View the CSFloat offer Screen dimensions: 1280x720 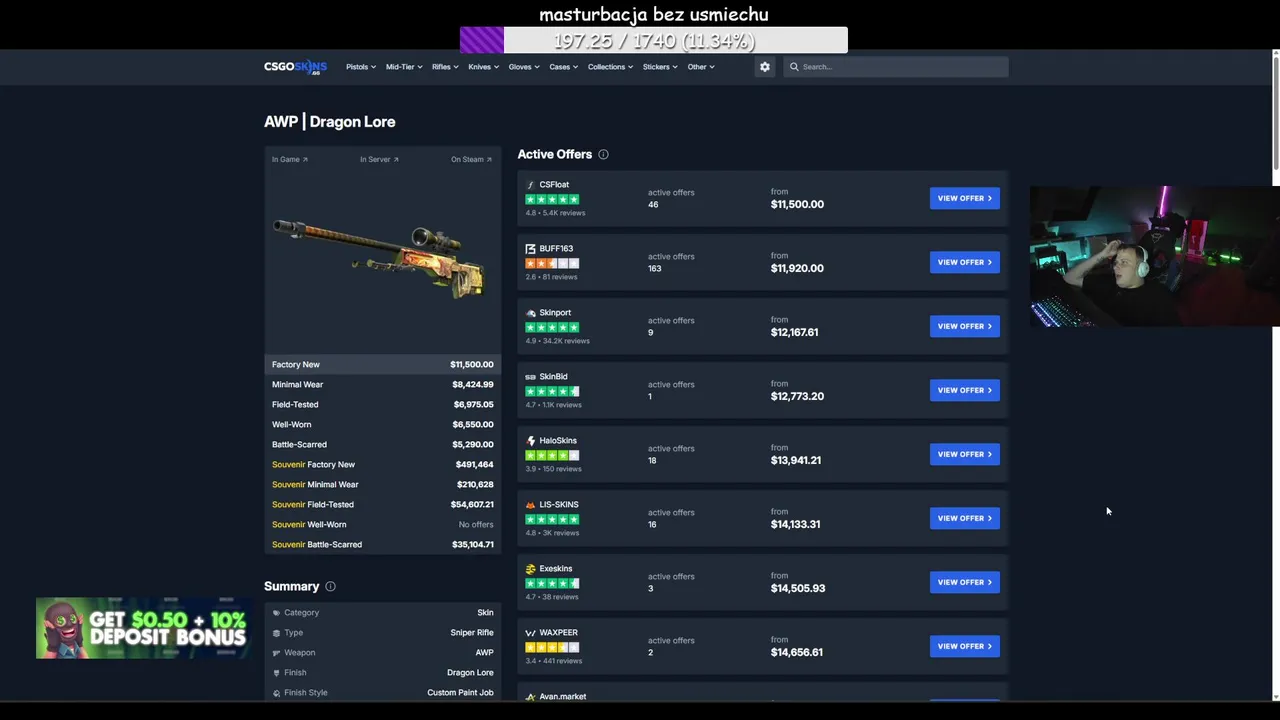tap(964, 198)
